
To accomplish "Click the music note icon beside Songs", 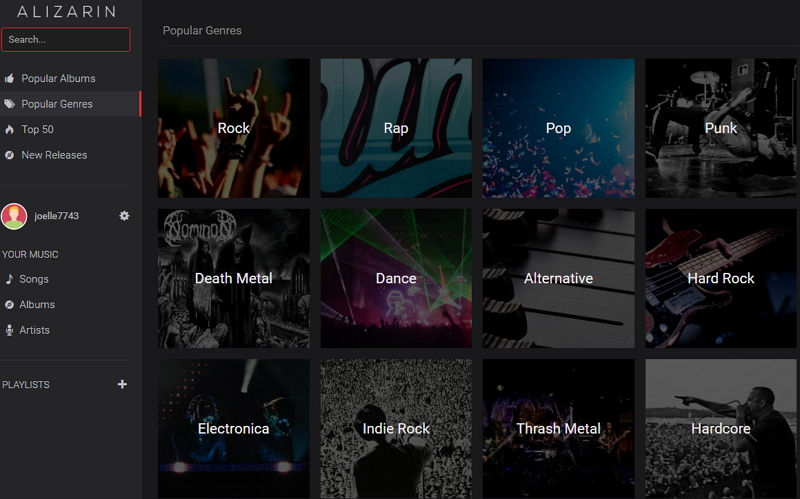I will pyautogui.click(x=9, y=280).
